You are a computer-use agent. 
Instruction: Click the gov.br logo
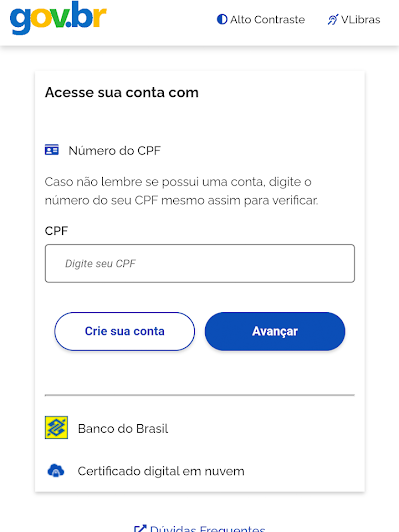(x=58, y=18)
